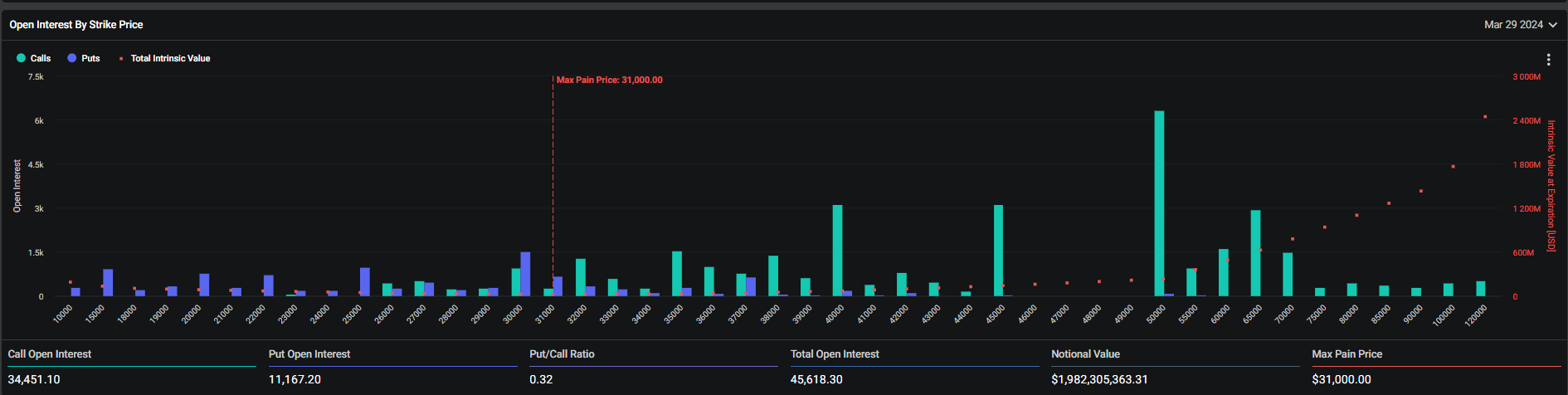Click the intrinsic value dot at 120000

click(x=1485, y=117)
